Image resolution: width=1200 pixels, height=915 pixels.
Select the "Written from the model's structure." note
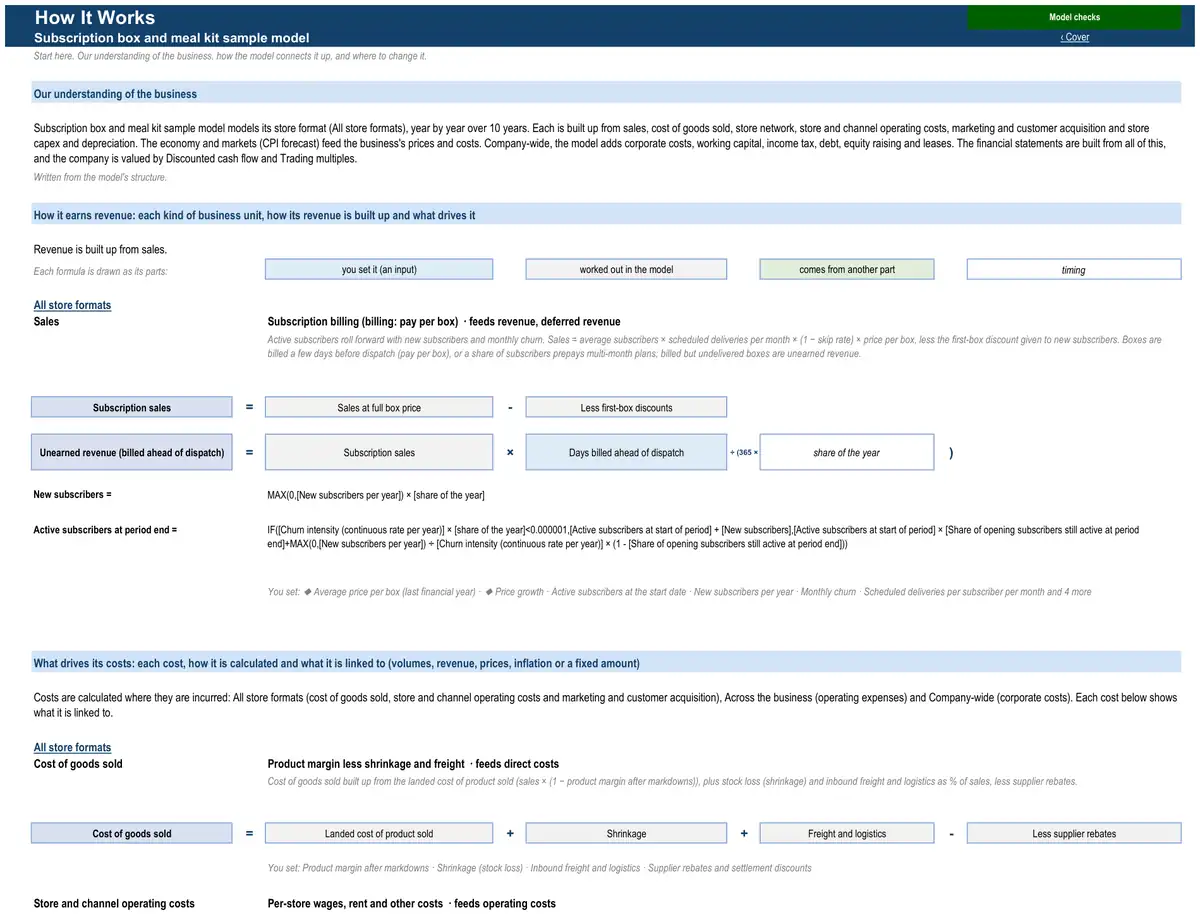click(x=100, y=177)
